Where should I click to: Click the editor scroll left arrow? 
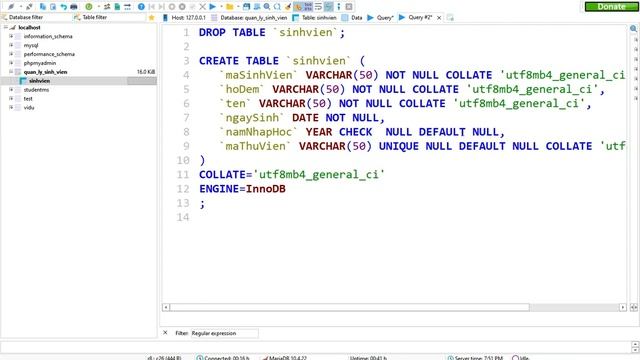[166, 307]
